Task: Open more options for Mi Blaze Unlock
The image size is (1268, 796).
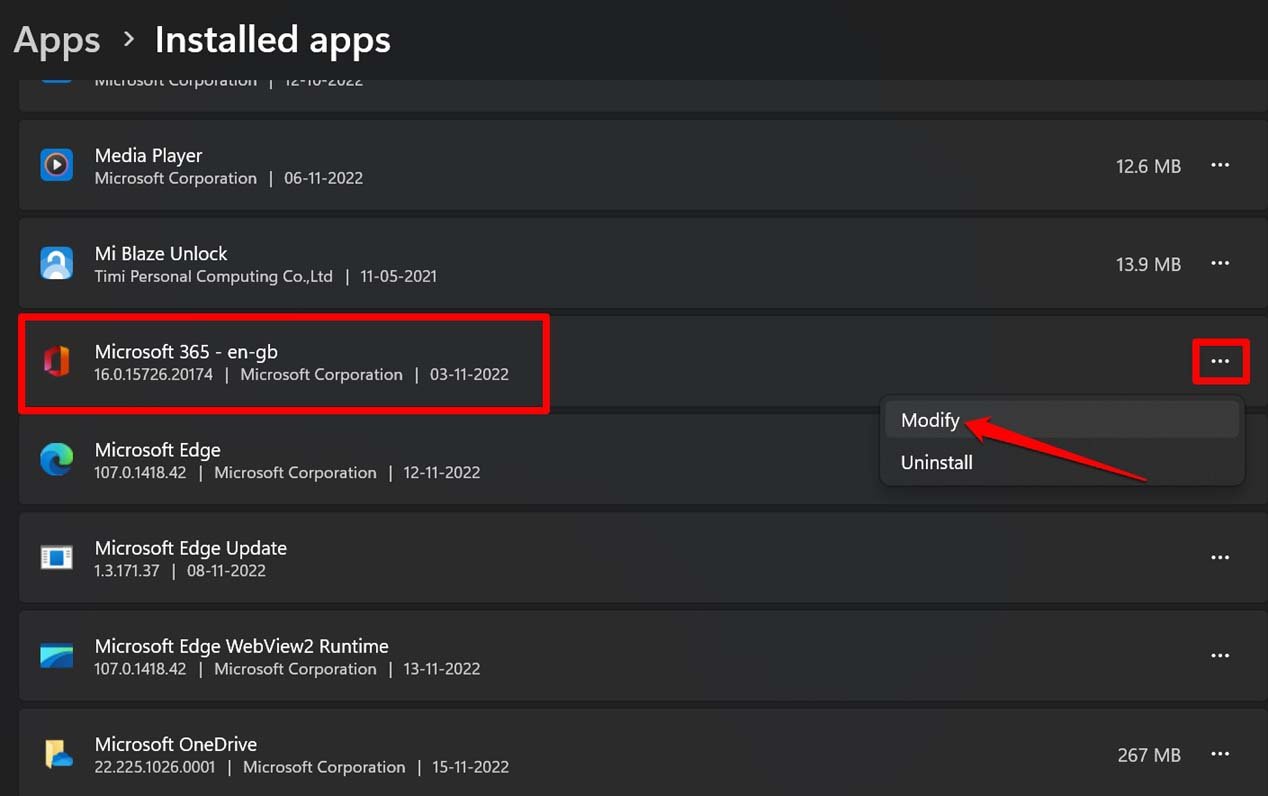Action: (x=1220, y=263)
